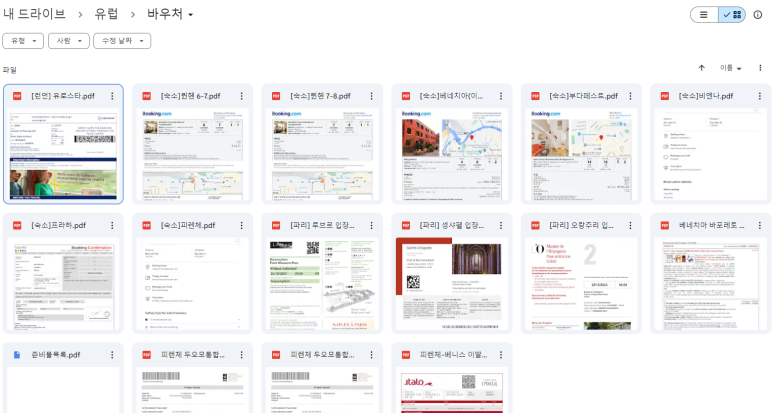This screenshot has height=413, width=773.
Task: Open three-dot menu of 베네치아 바포레토 file
Action: click(760, 225)
